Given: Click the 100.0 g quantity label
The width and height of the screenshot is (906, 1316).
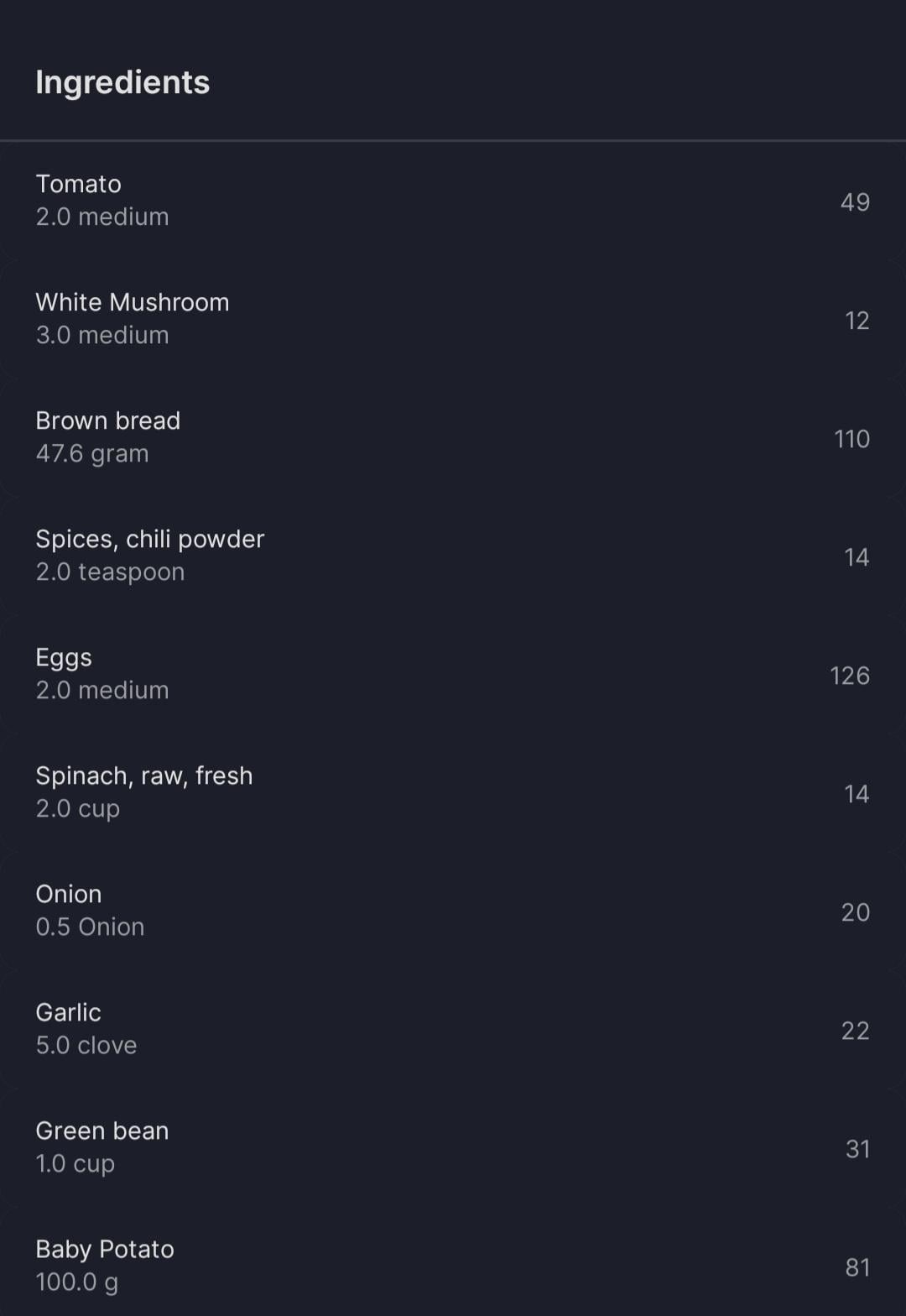Looking at the screenshot, I should [x=77, y=1282].
